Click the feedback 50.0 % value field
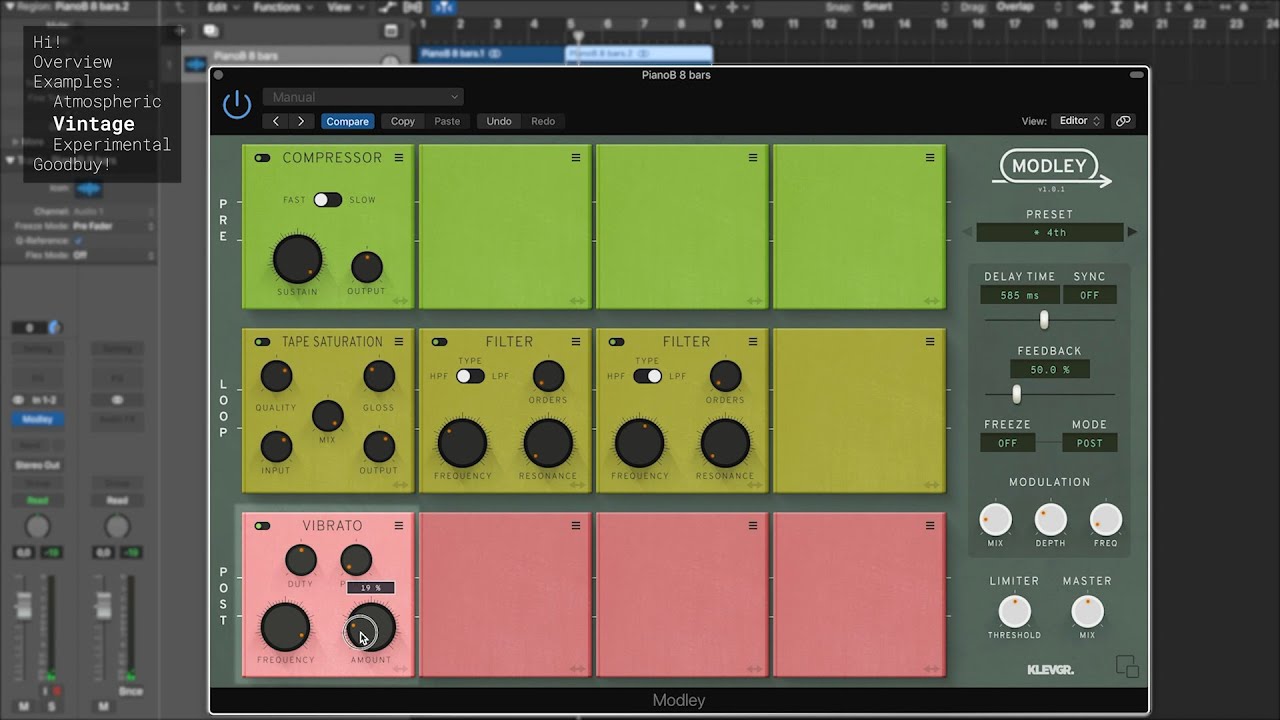 pyautogui.click(x=1049, y=369)
